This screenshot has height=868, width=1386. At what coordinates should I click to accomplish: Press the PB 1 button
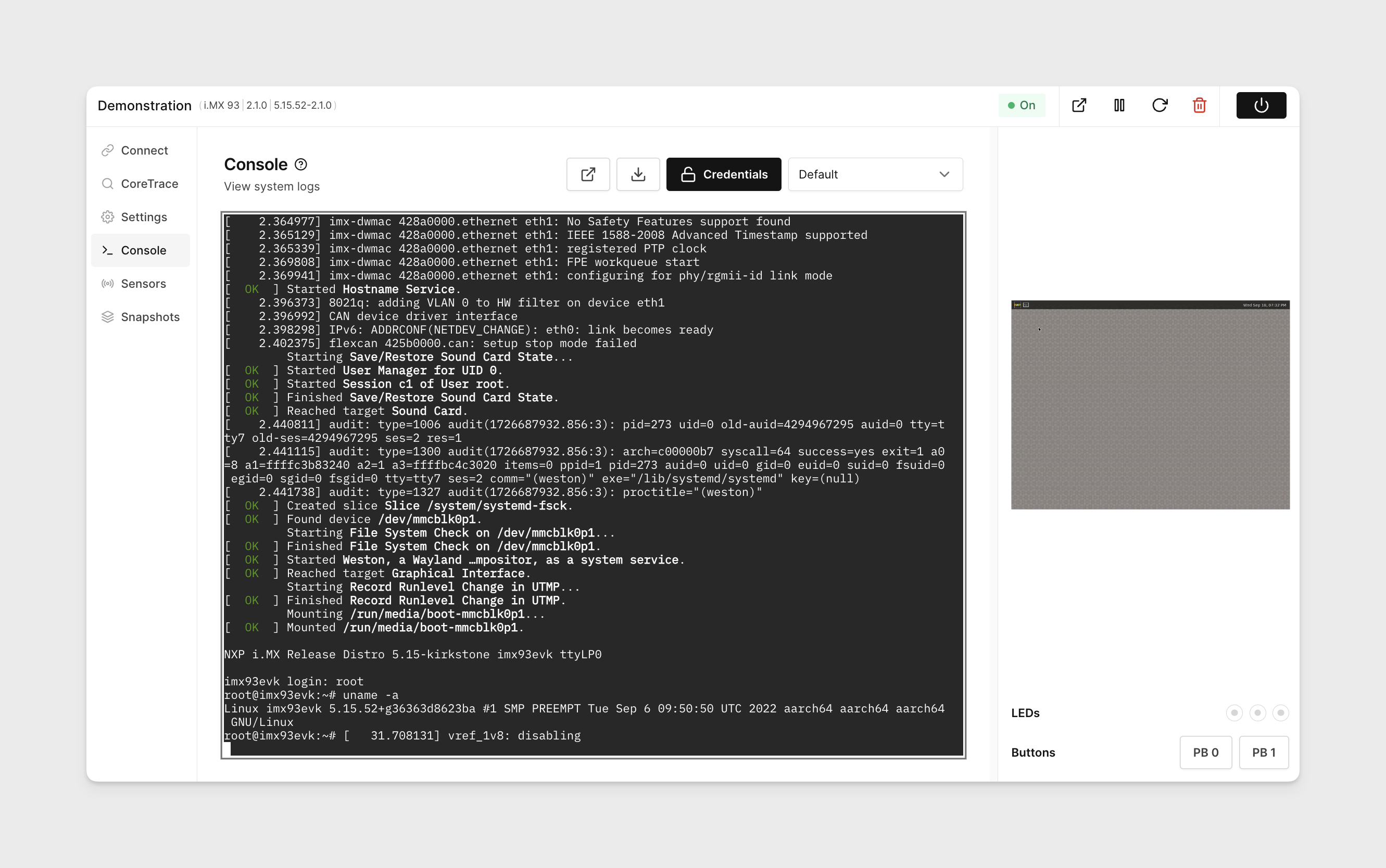pos(1263,752)
